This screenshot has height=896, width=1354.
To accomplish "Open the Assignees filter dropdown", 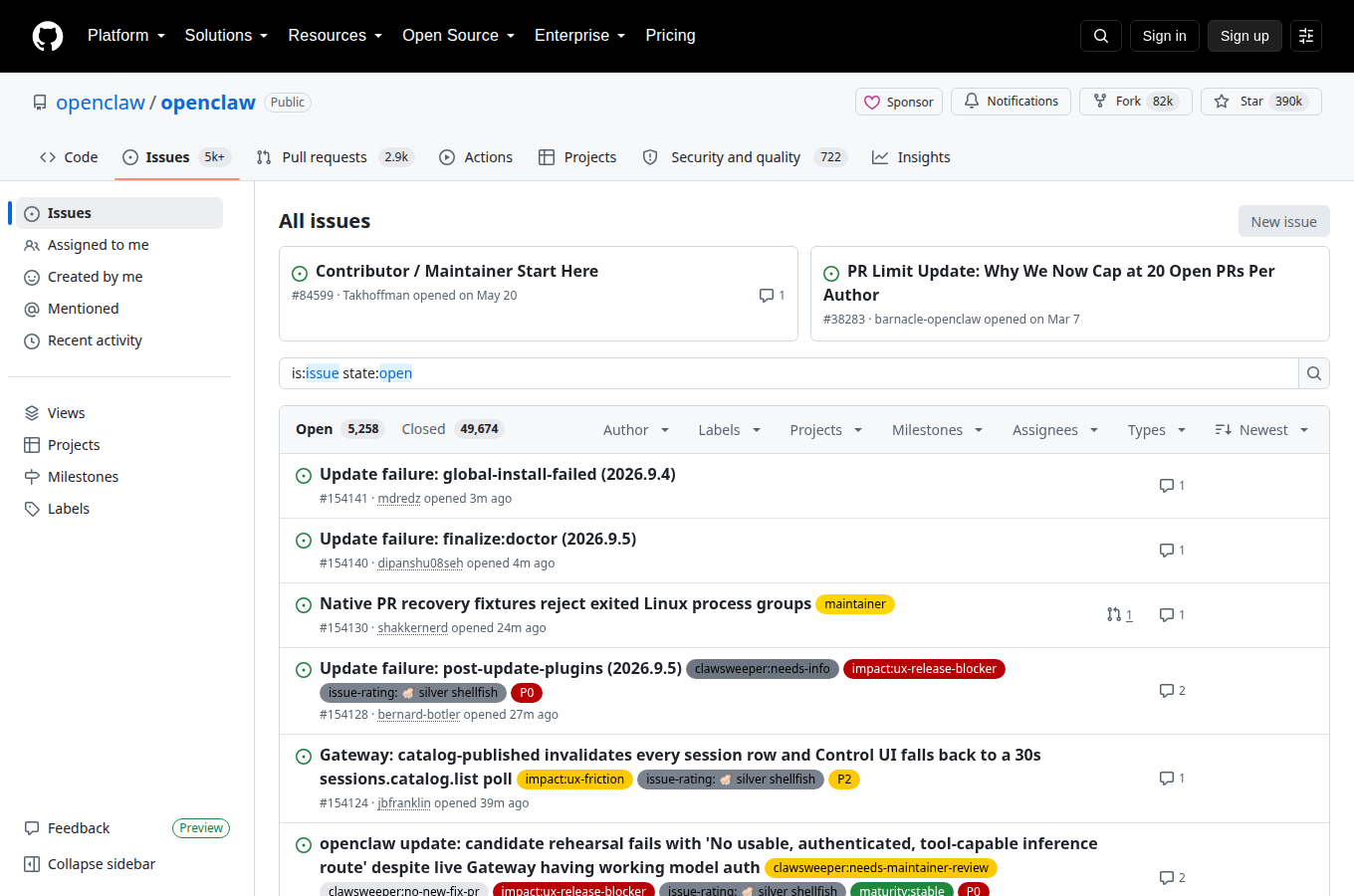I will pyautogui.click(x=1055, y=430).
